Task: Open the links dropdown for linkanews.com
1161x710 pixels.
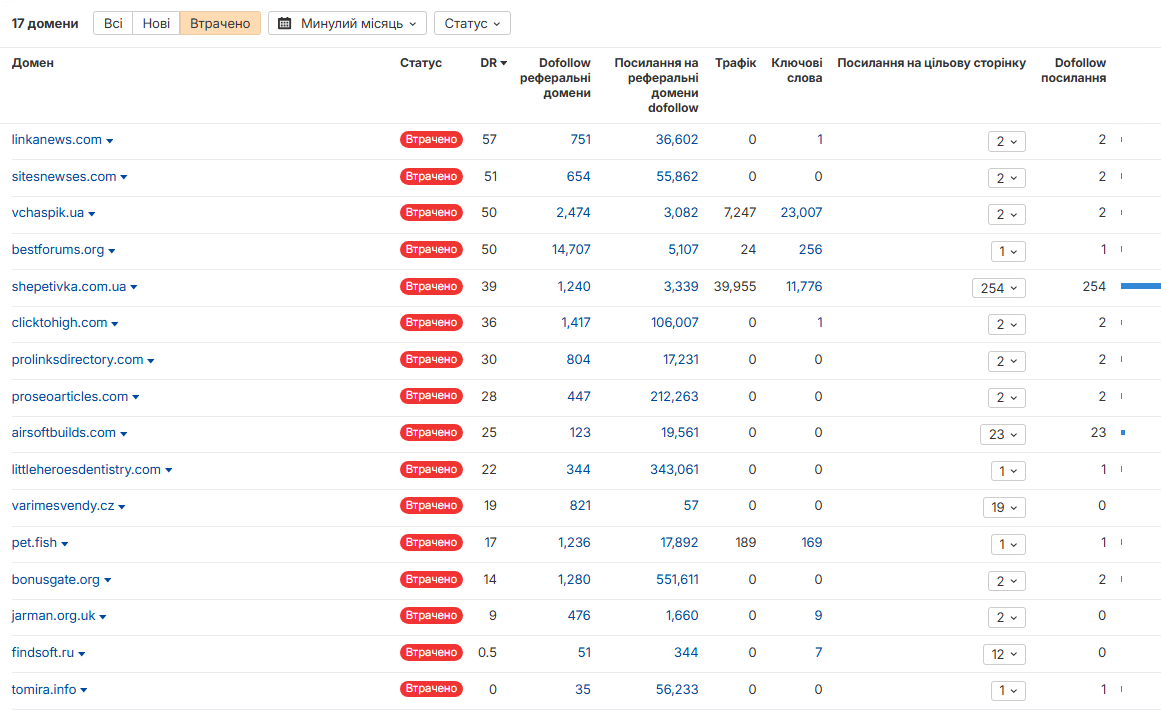Action: click(1007, 141)
